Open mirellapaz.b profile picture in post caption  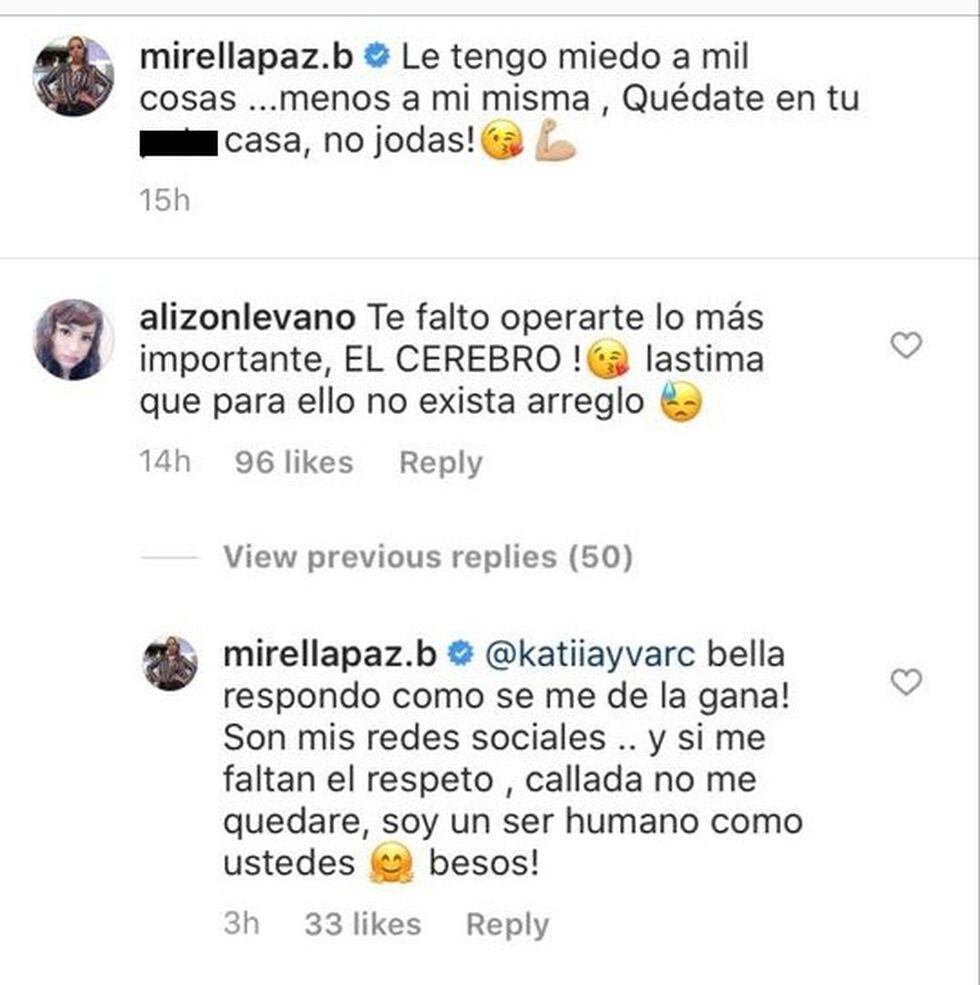[x=73, y=76]
